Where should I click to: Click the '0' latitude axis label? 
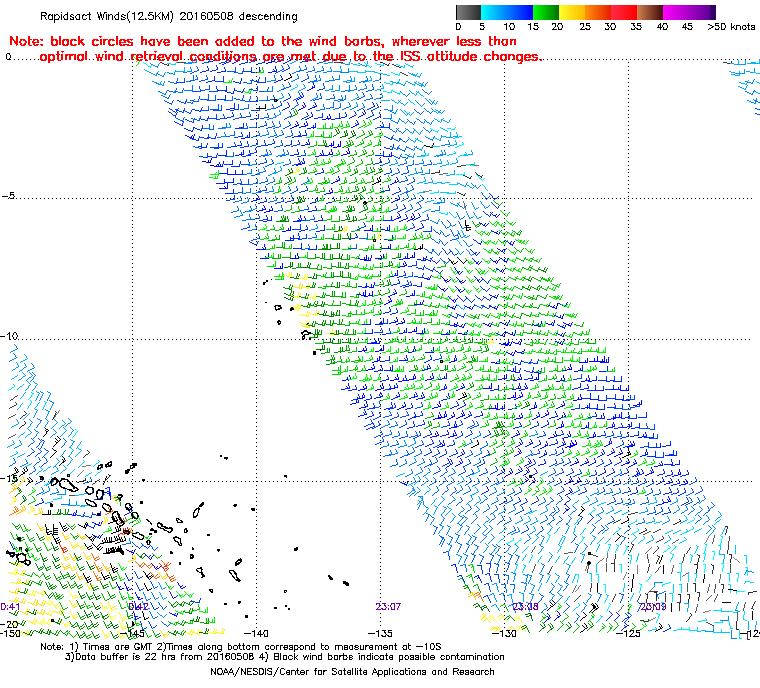[x=8, y=57]
